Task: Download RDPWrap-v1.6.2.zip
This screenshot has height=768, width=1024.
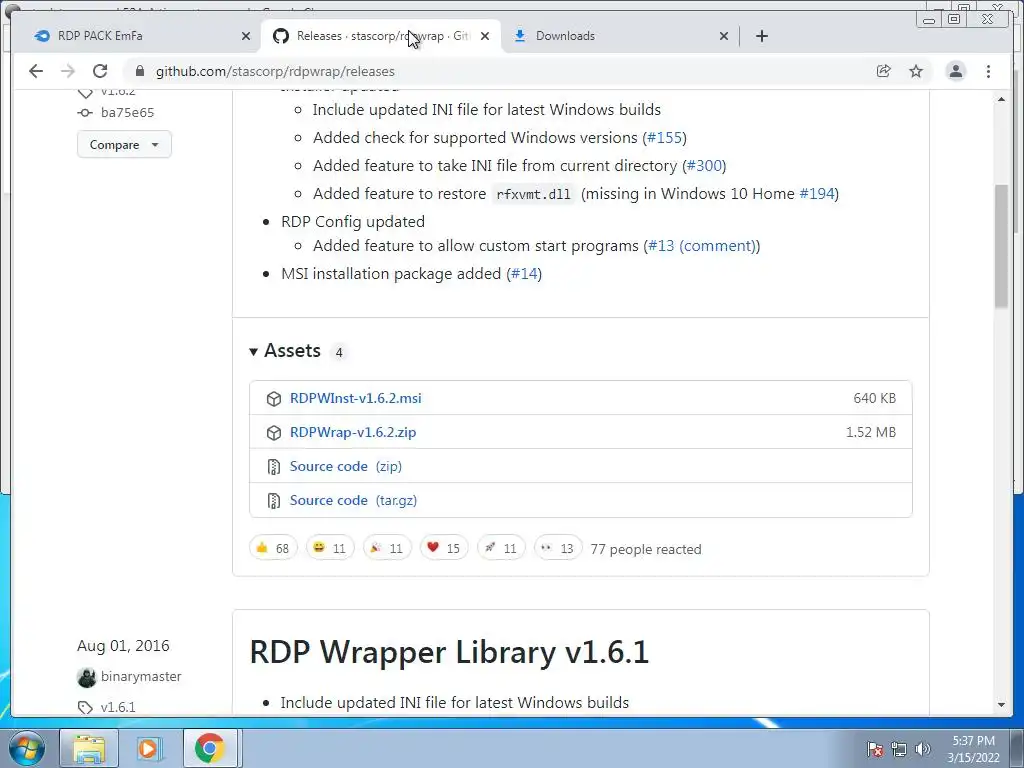Action: [x=353, y=432]
